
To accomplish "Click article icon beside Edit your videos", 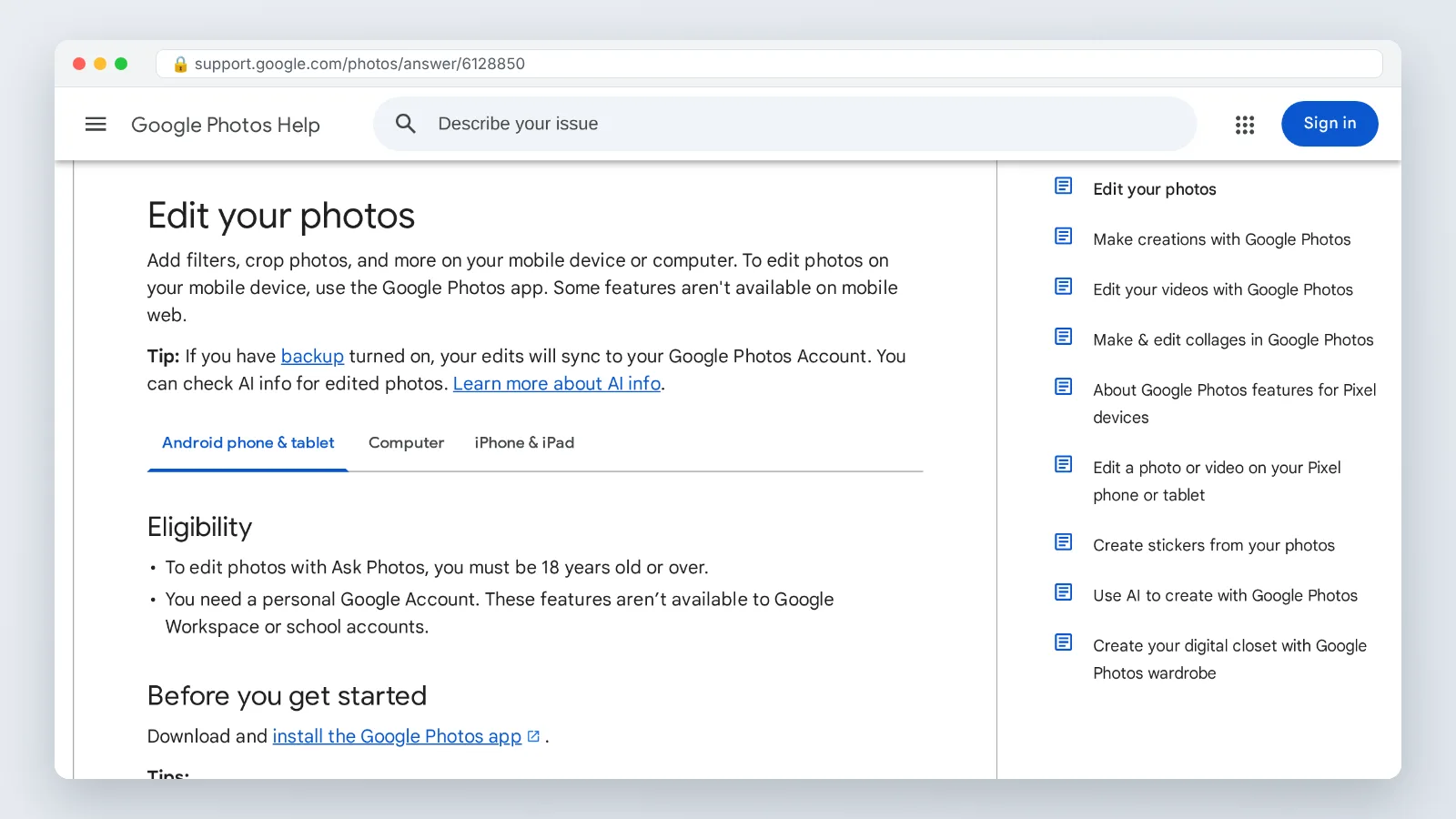I will 1063,286.
